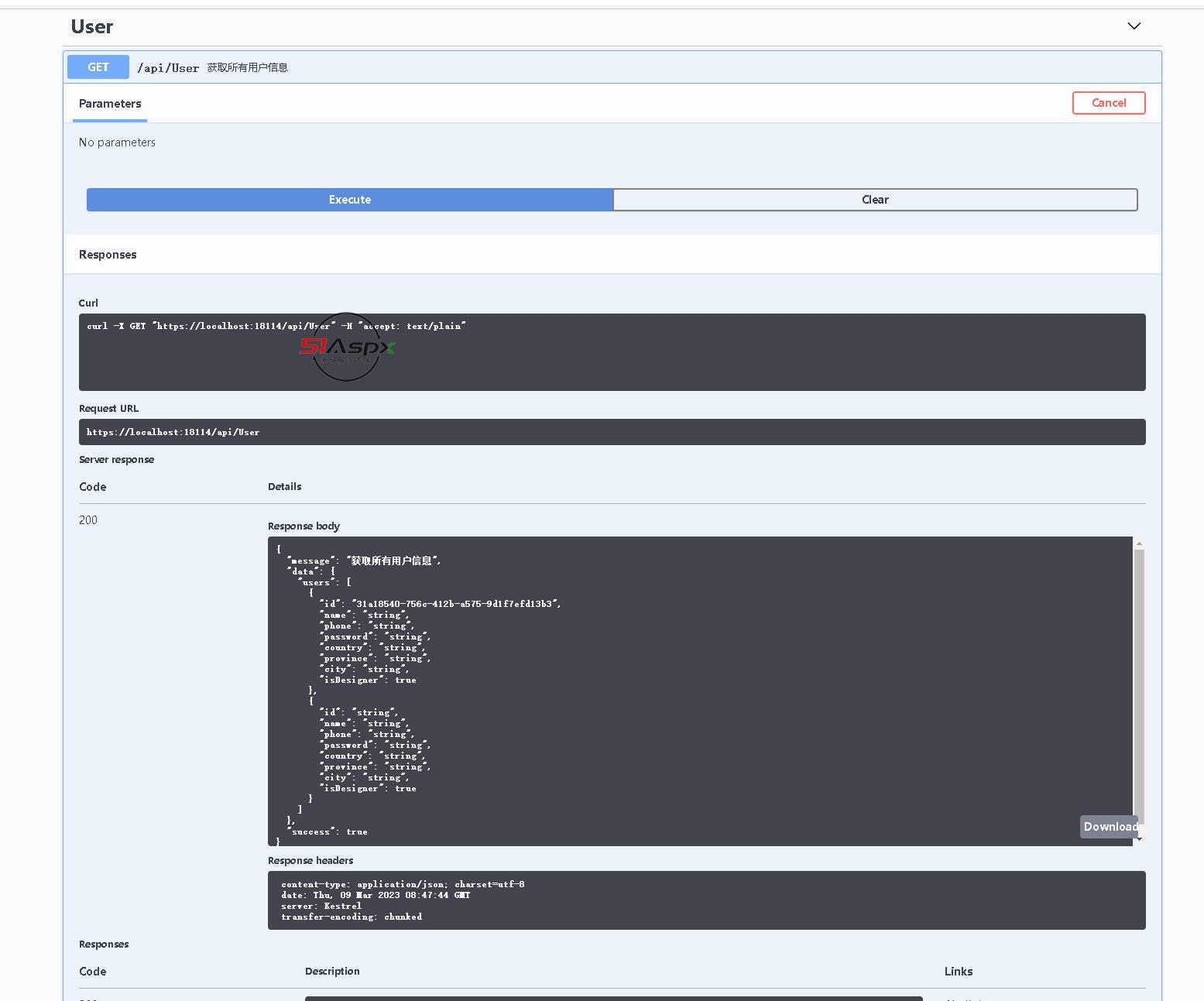Execute the GET /api/User request

pyautogui.click(x=350, y=200)
